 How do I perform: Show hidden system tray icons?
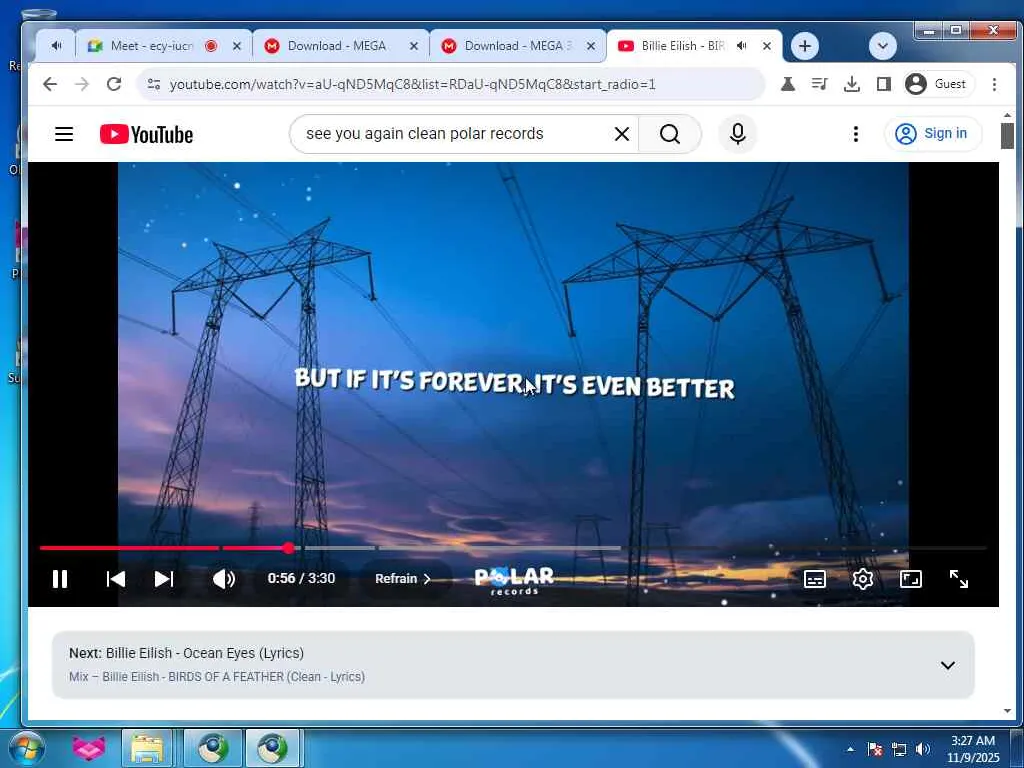coord(850,750)
